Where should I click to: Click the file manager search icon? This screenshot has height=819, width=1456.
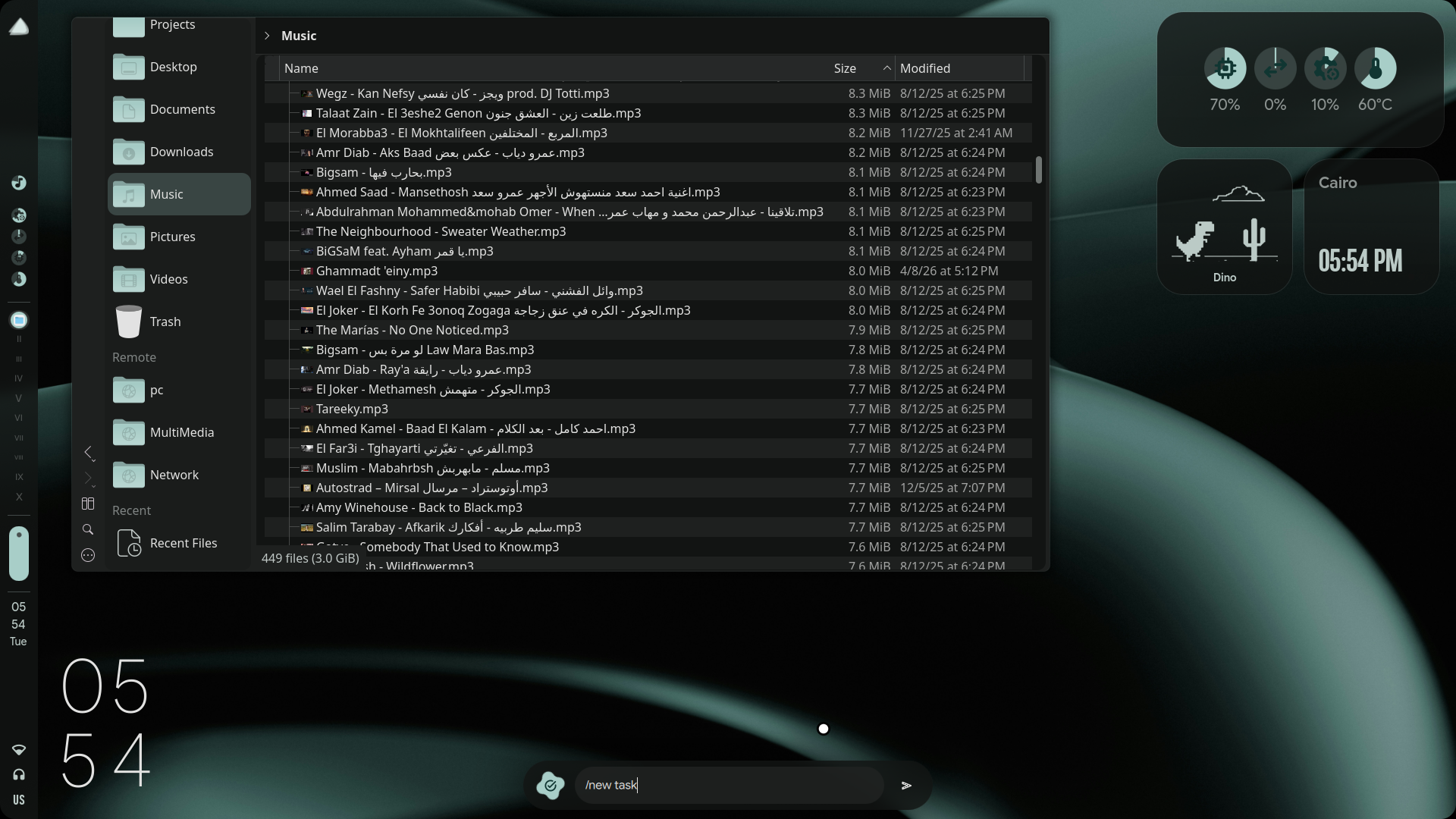(x=88, y=529)
